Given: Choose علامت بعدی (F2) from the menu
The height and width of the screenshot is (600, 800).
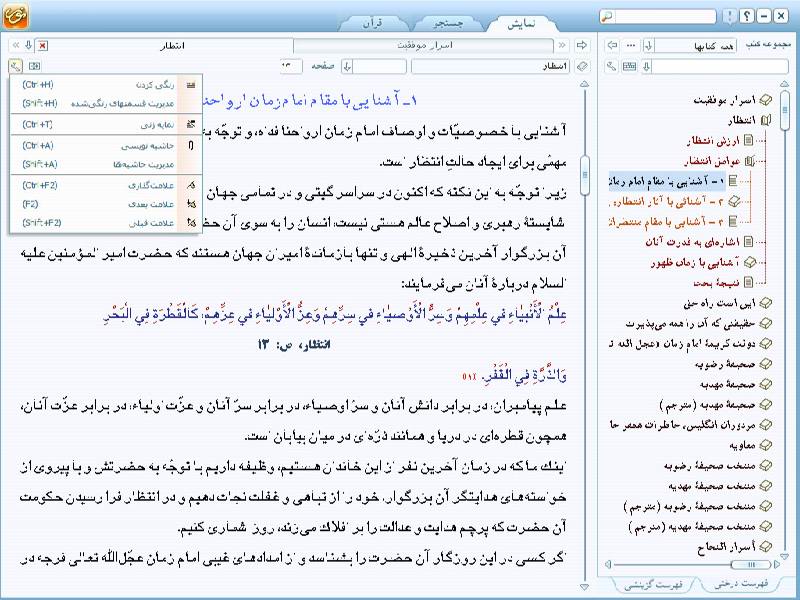Looking at the screenshot, I should pyautogui.click(x=106, y=204).
